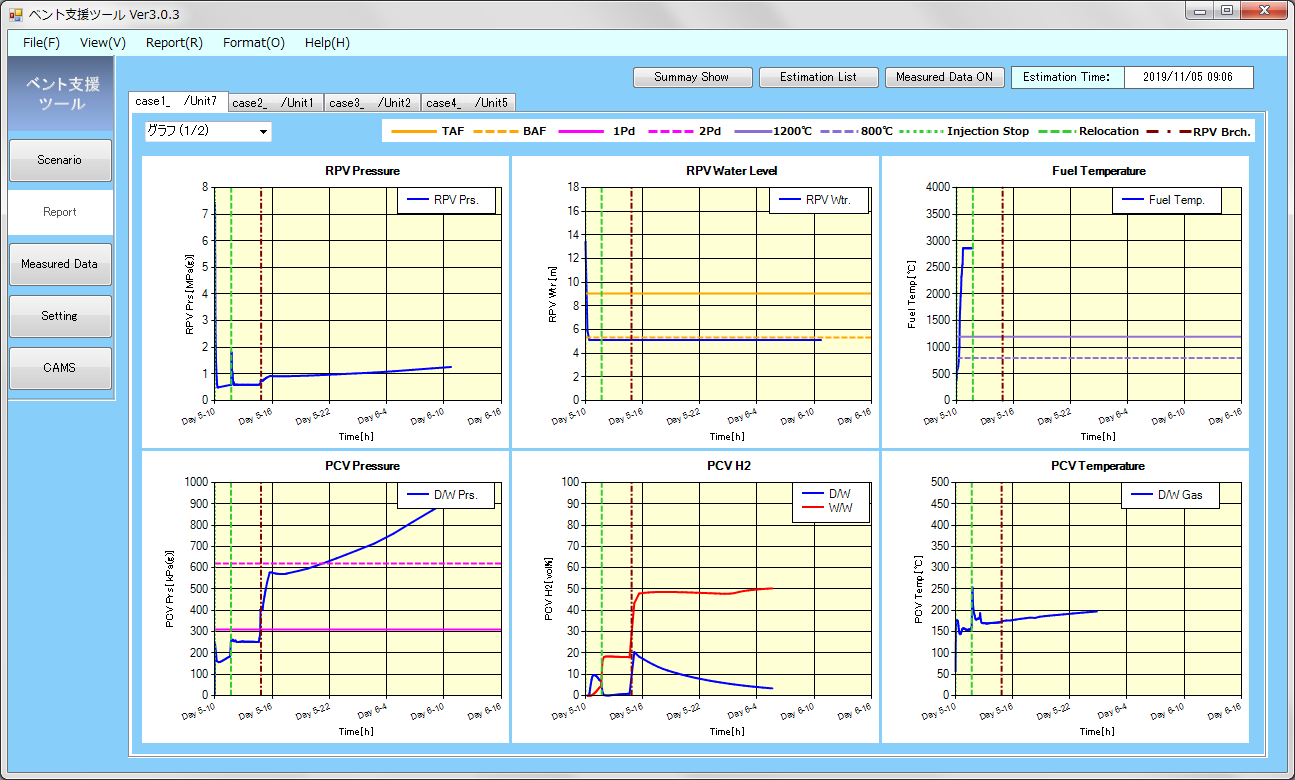Switch to the case4_ /Unit5 tab
1295x780 pixels.
[469, 103]
